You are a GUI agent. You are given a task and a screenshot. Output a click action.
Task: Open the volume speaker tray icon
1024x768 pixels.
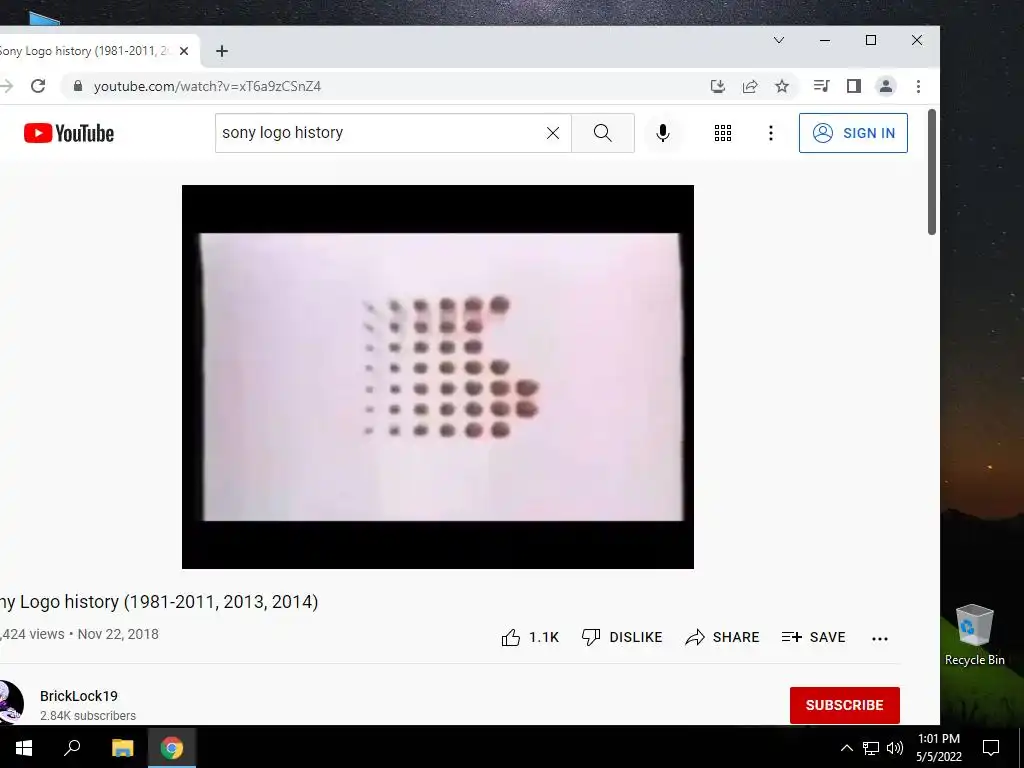pyautogui.click(x=895, y=748)
